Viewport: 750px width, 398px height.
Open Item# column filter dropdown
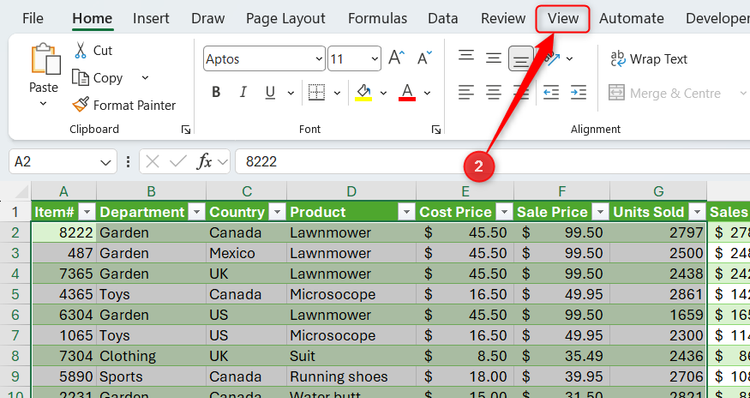[x=87, y=212]
